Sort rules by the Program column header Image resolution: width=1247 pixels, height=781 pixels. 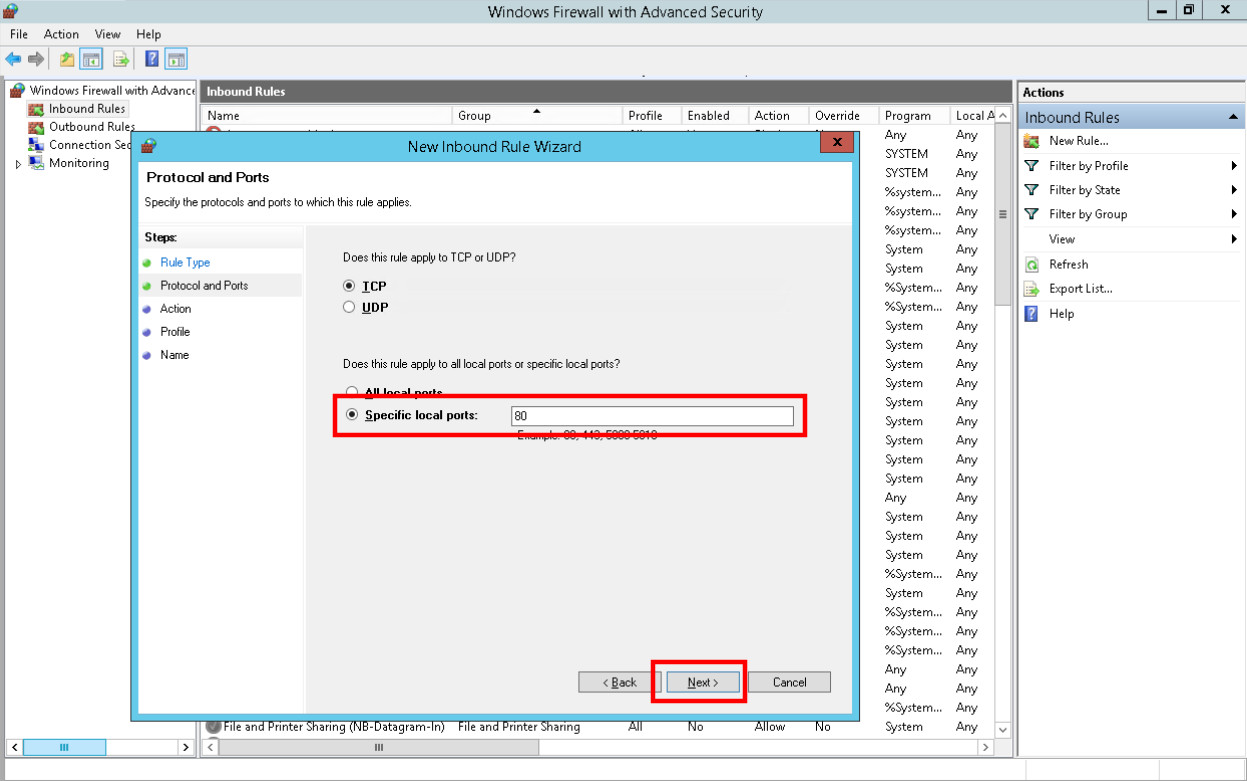click(914, 115)
